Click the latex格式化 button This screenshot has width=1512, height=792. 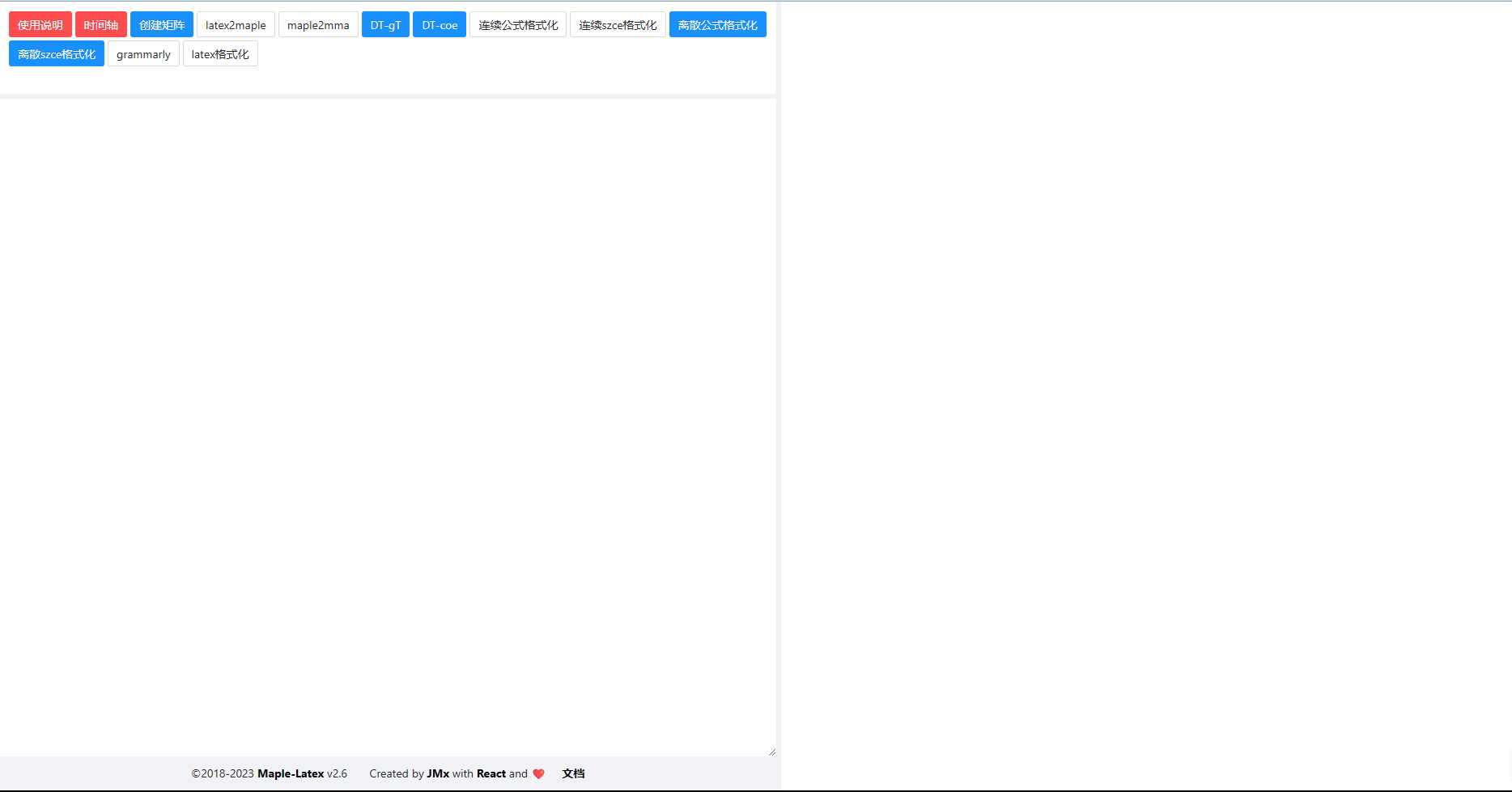click(x=220, y=54)
